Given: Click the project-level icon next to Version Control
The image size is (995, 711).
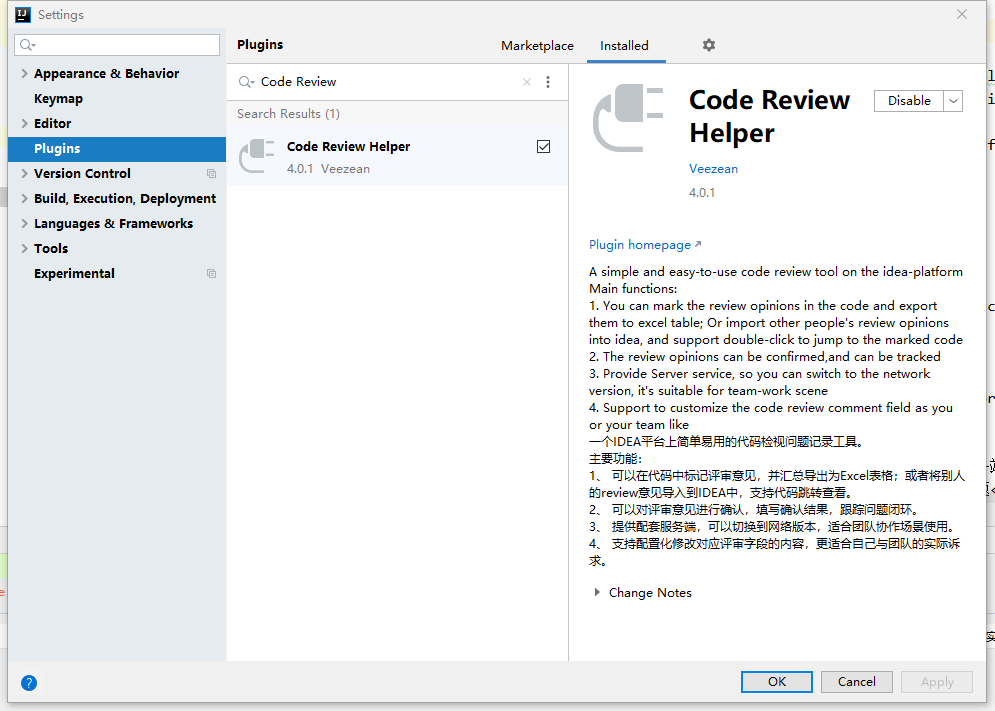Looking at the screenshot, I should 211,173.
